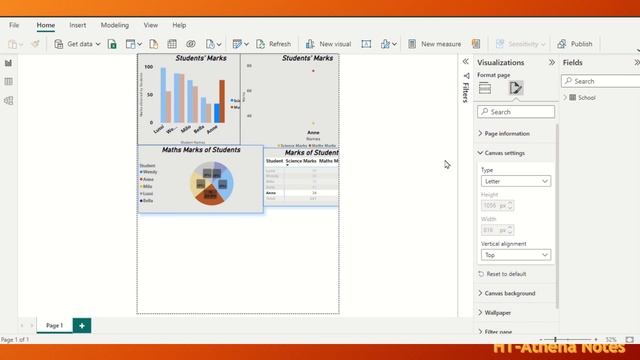Select the Format page paintbrush icon
The image size is (640, 360).
tap(516, 88)
